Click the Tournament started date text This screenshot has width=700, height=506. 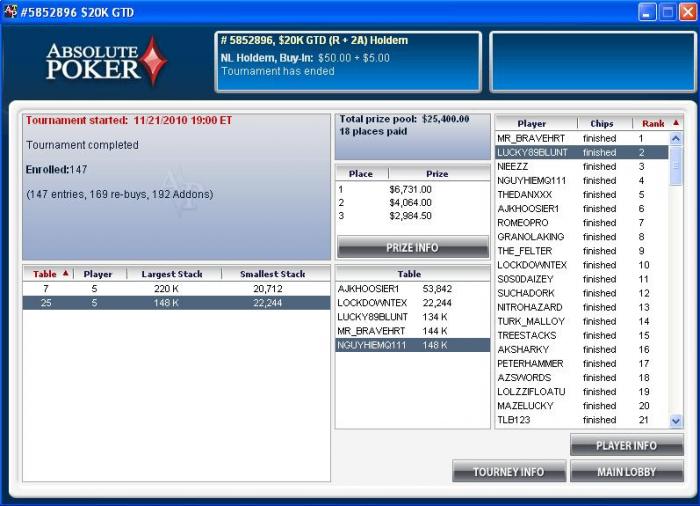click(129, 120)
